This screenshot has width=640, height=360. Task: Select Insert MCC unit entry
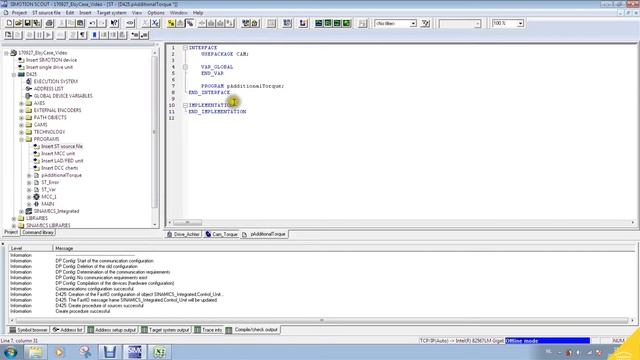pos(58,153)
